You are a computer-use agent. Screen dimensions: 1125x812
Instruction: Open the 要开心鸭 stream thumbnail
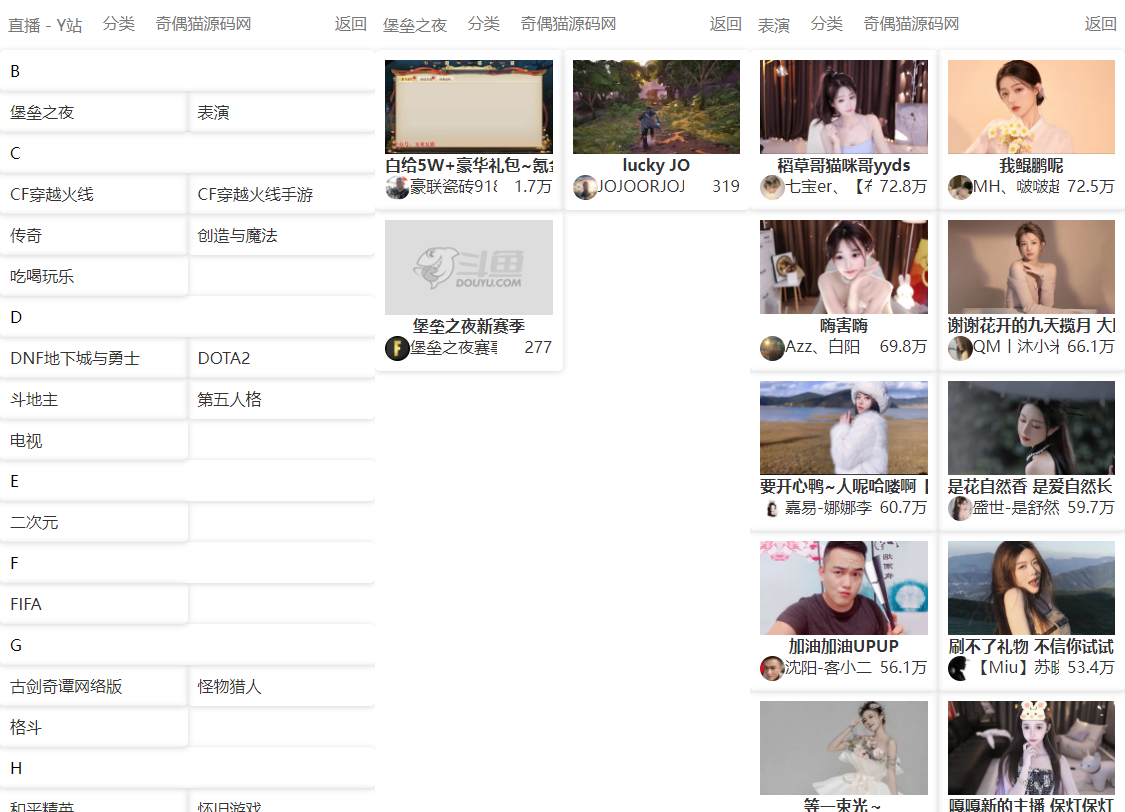click(844, 428)
